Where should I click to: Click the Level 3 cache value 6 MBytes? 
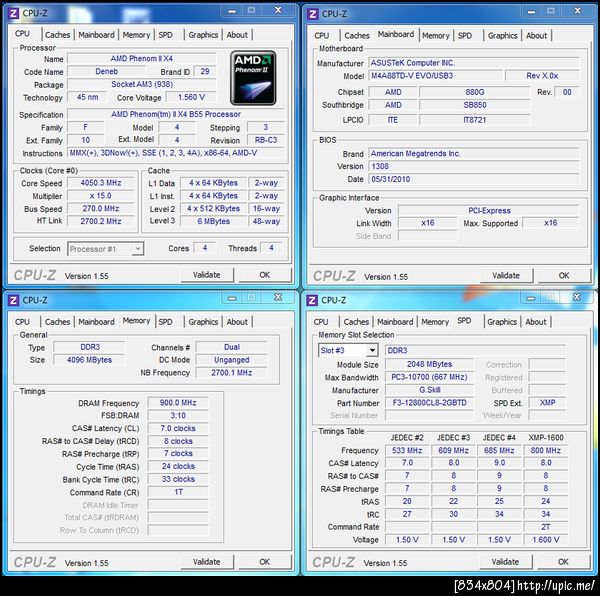tap(214, 221)
